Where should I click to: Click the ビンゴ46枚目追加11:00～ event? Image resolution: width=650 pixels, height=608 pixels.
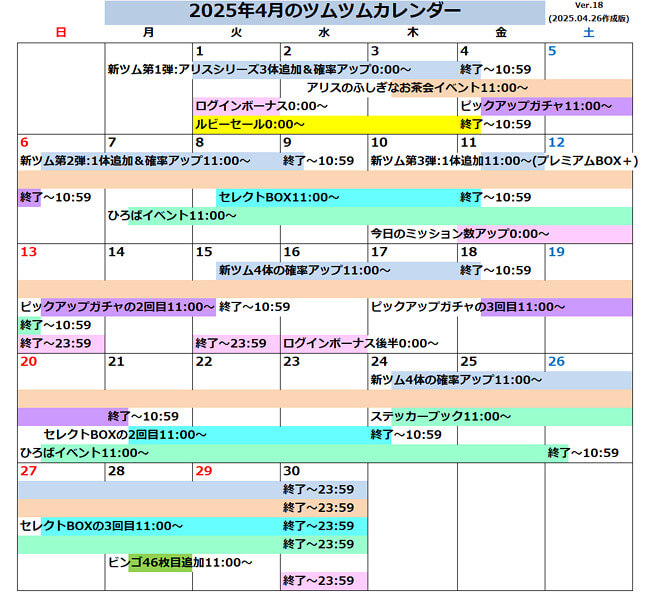(180, 562)
